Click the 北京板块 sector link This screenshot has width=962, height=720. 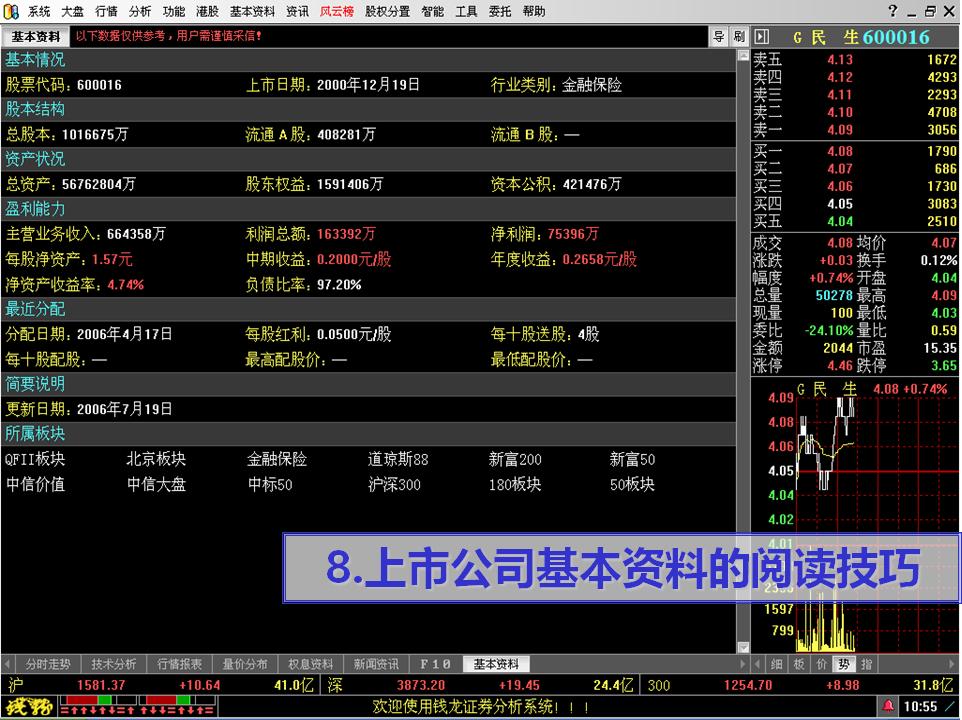click(x=156, y=459)
